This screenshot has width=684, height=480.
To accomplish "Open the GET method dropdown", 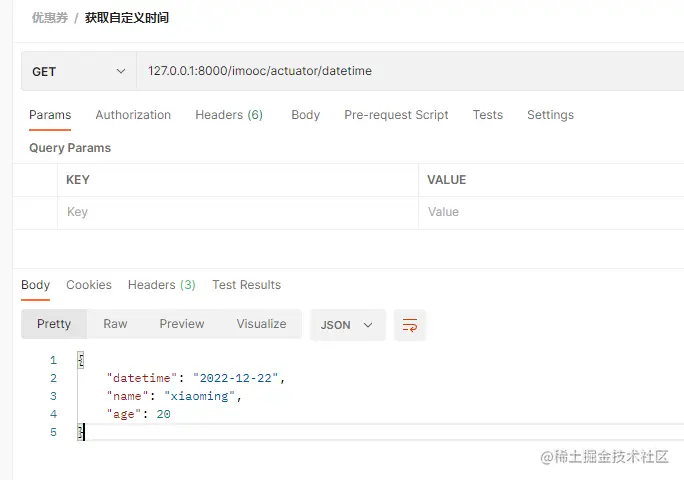I will 79,72.
